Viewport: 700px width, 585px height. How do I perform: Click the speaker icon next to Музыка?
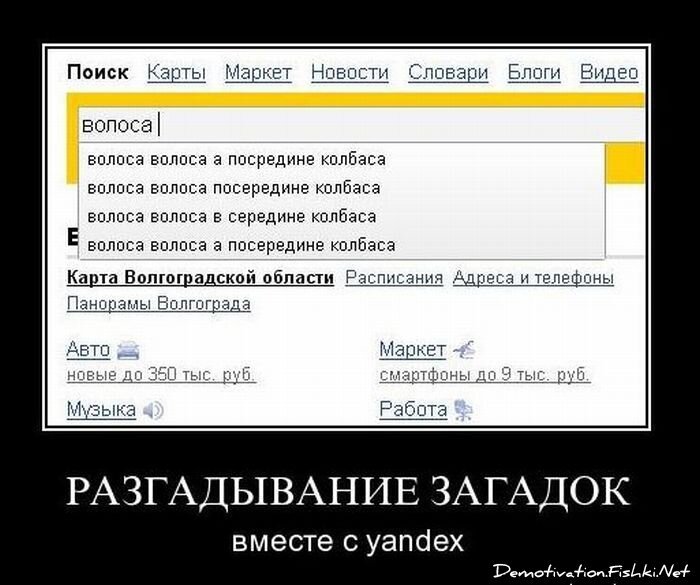[152, 410]
